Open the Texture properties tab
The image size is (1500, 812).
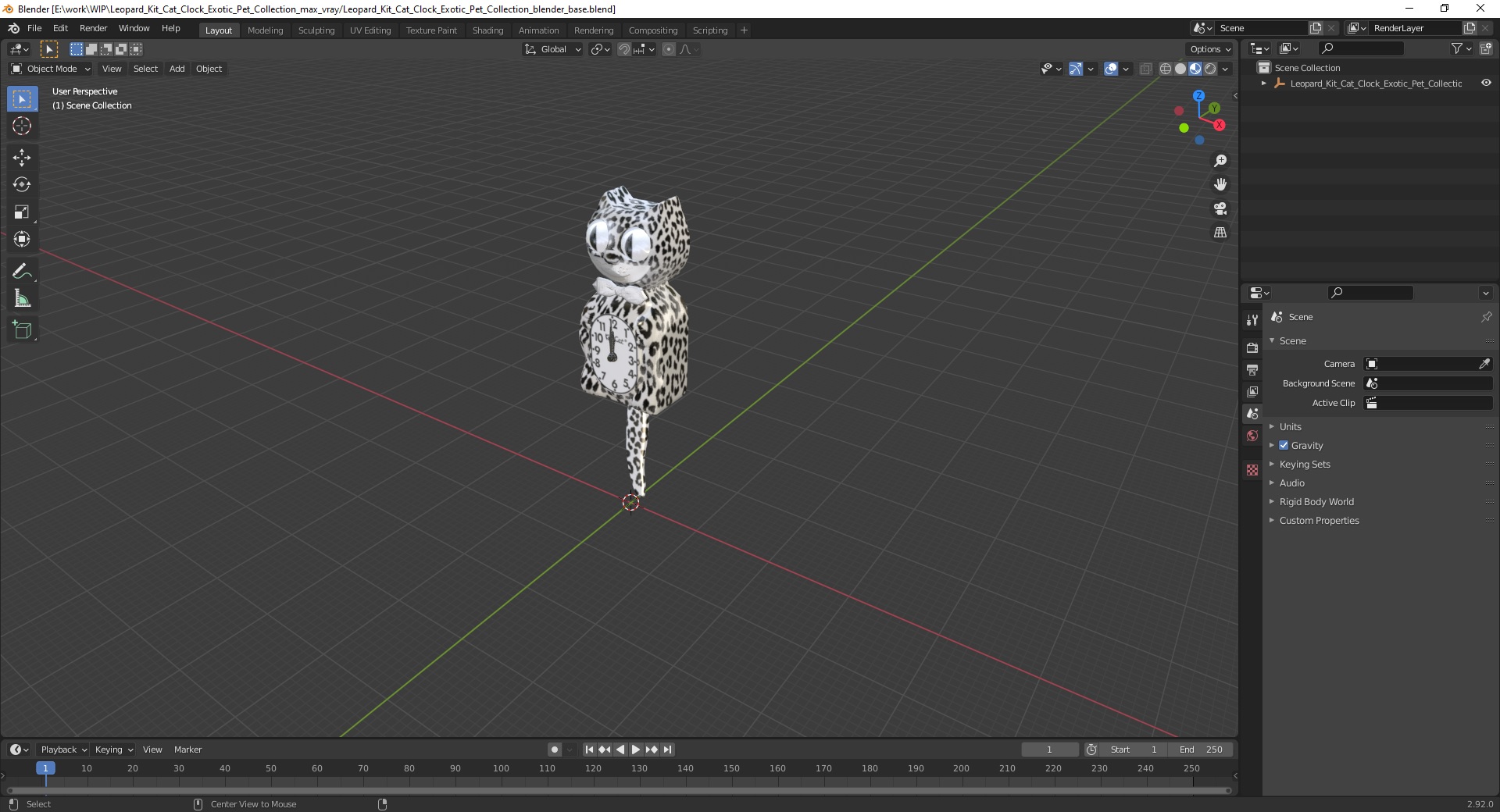click(1252, 470)
